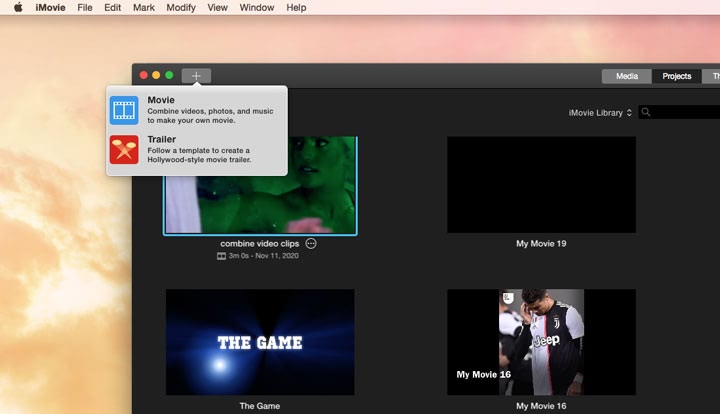Click the filmstrip icon beside 3m 0s
720x414 pixels.
[221, 256]
